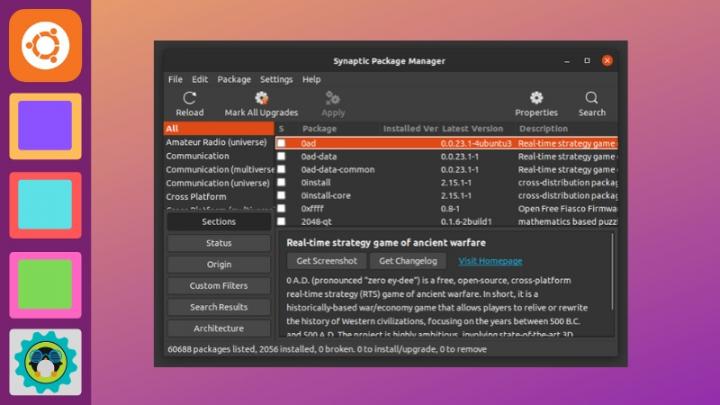Image resolution: width=720 pixels, height=405 pixels.
Task: Mark the 0ad-data package checkbox
Action: [x=282, y=157]
